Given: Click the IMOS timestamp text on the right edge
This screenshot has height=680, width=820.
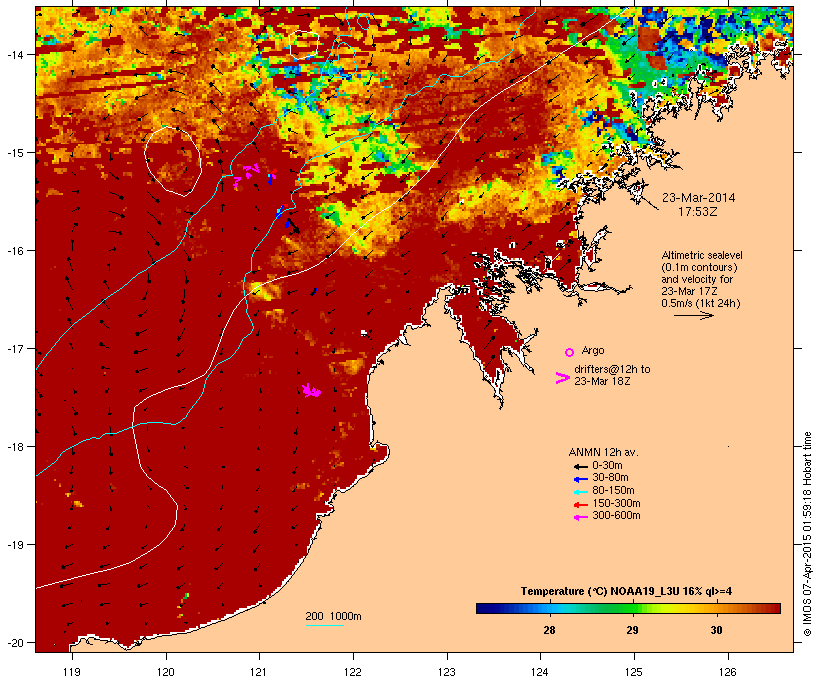Looking at the screenshot, I should coord(807,534).
